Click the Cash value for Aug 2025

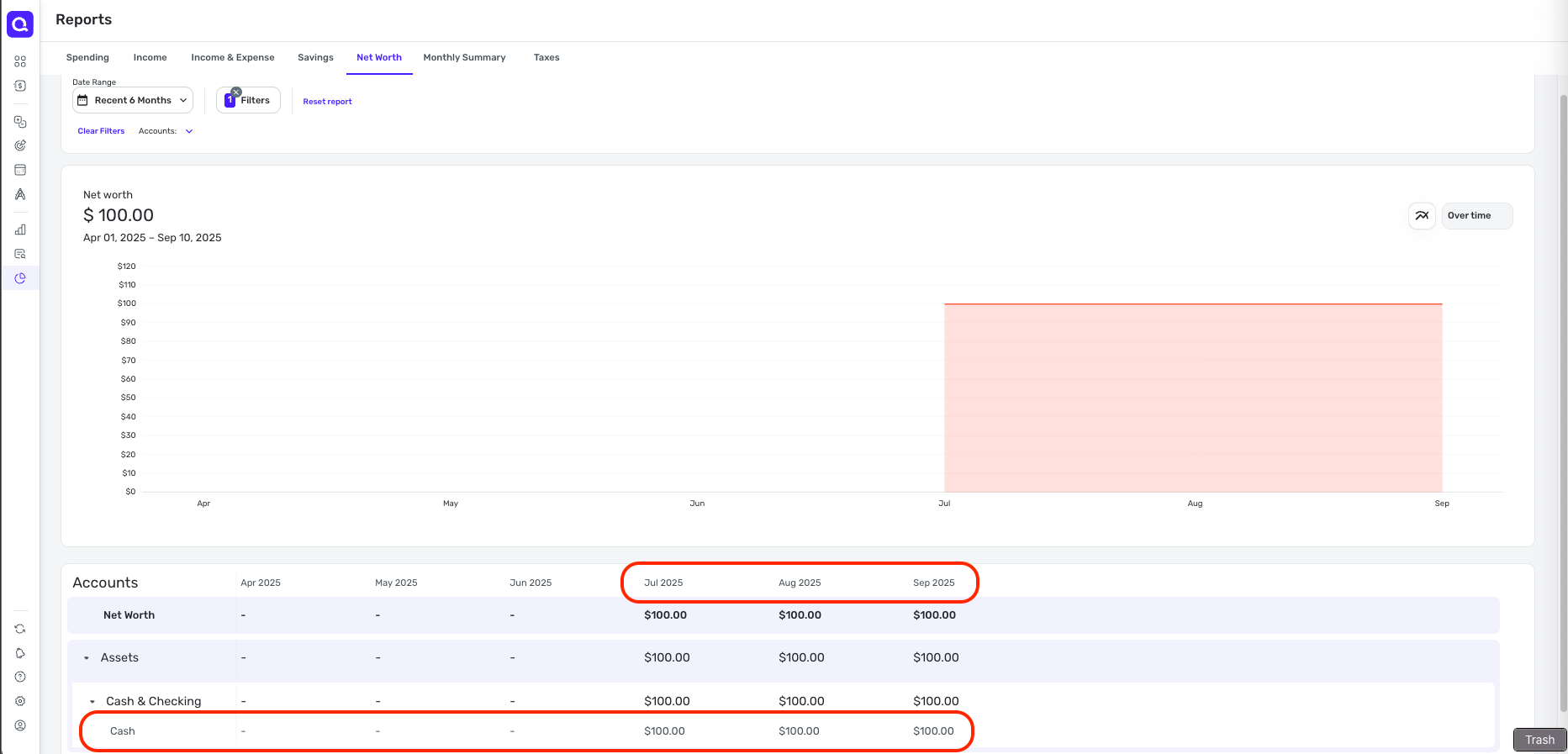pos(799,731)
